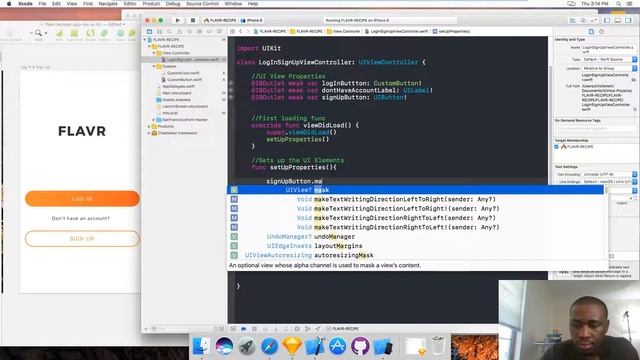This screenshot has width=640, height=360.
Task: Open Sketch app from the Dock
Action: click(x=292, y=347)
